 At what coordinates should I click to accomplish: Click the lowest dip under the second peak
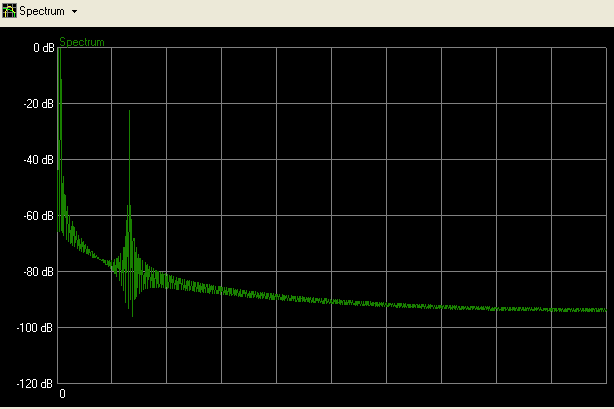coord(132,315)
